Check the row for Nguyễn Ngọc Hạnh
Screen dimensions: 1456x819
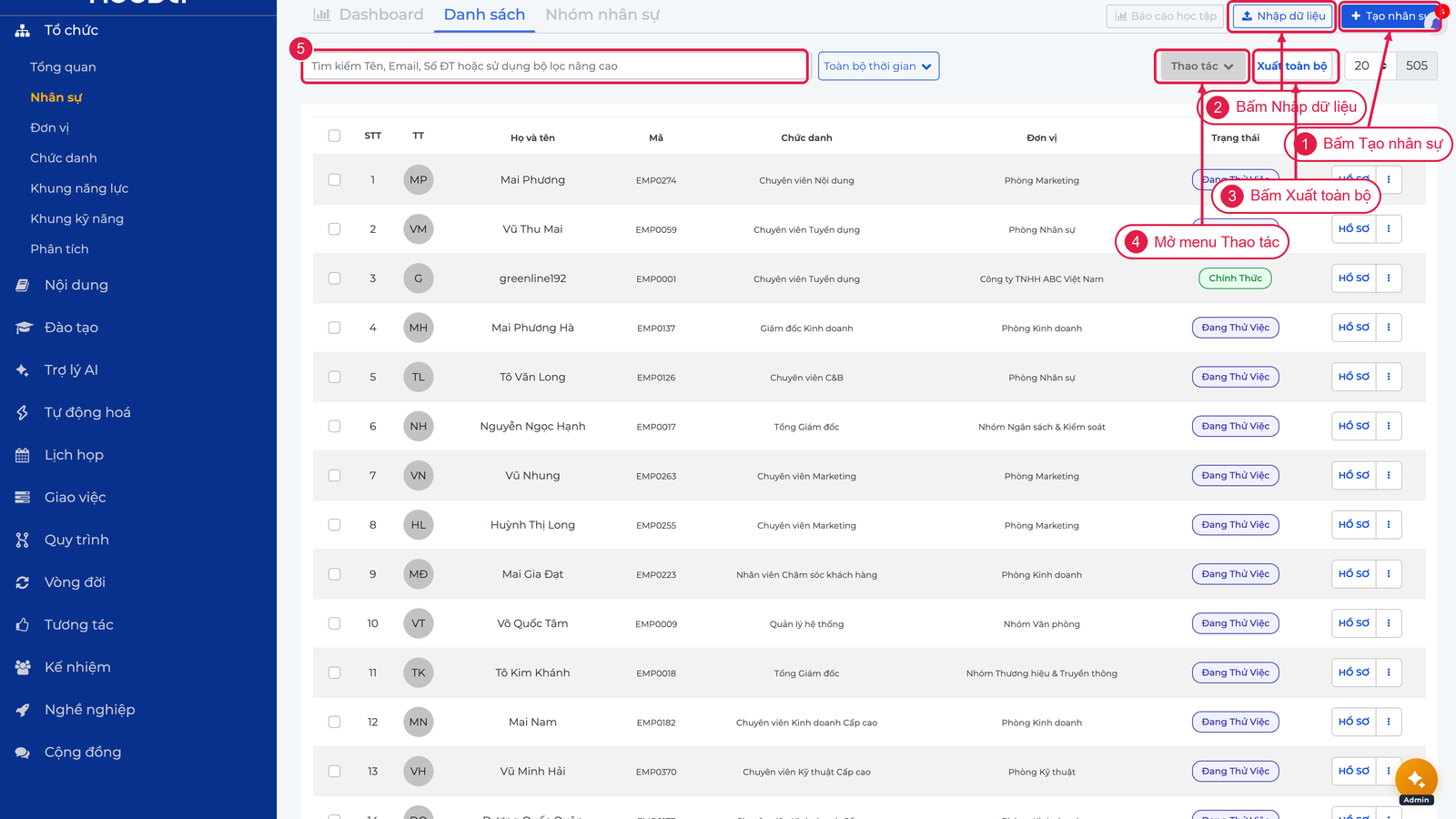click(x=334, y=426)
